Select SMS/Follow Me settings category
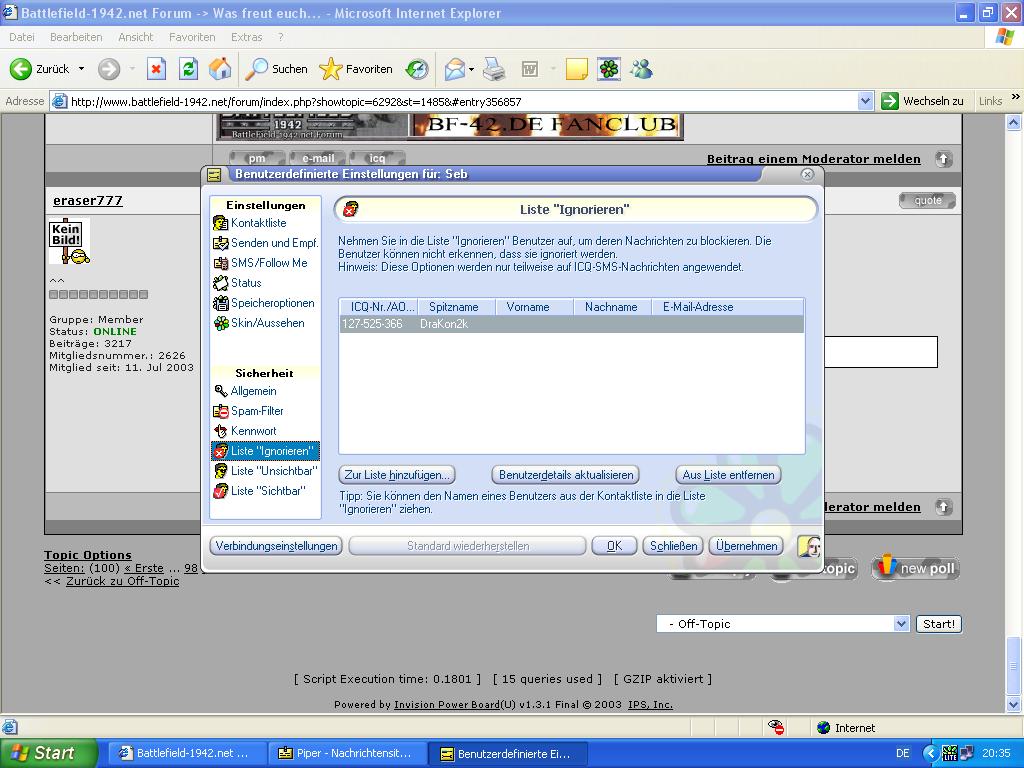This screenshot has width=1024, height=768. [260, 263]
